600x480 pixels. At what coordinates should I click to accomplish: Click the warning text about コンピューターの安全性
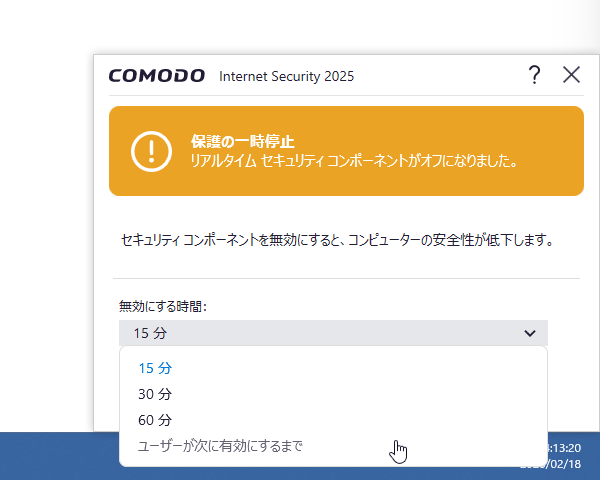337,240
